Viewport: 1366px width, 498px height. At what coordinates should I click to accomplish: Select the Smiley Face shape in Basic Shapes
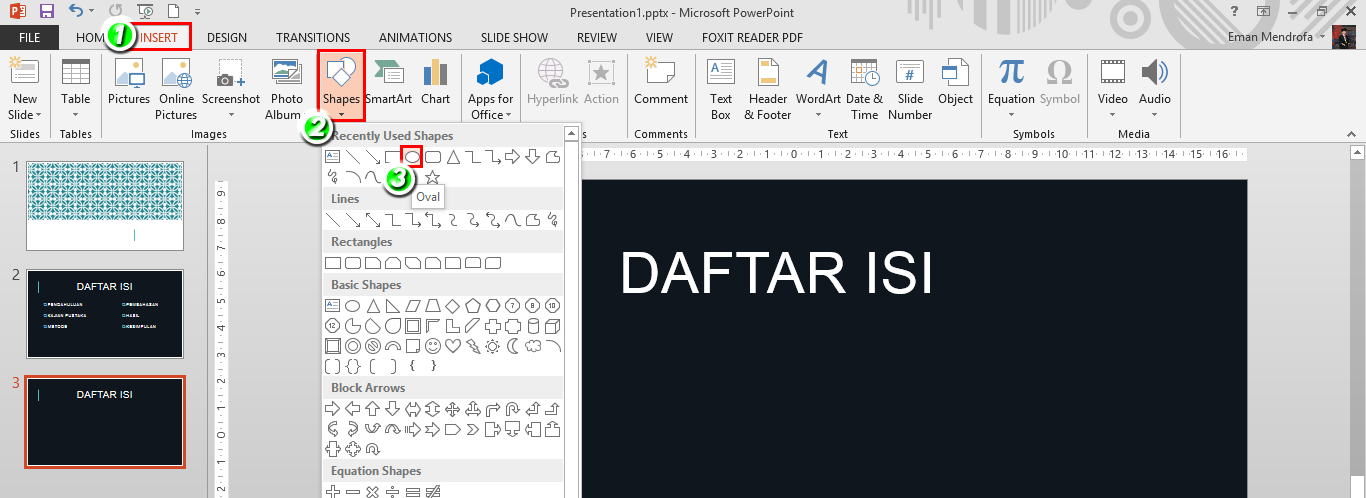point(433,345)
